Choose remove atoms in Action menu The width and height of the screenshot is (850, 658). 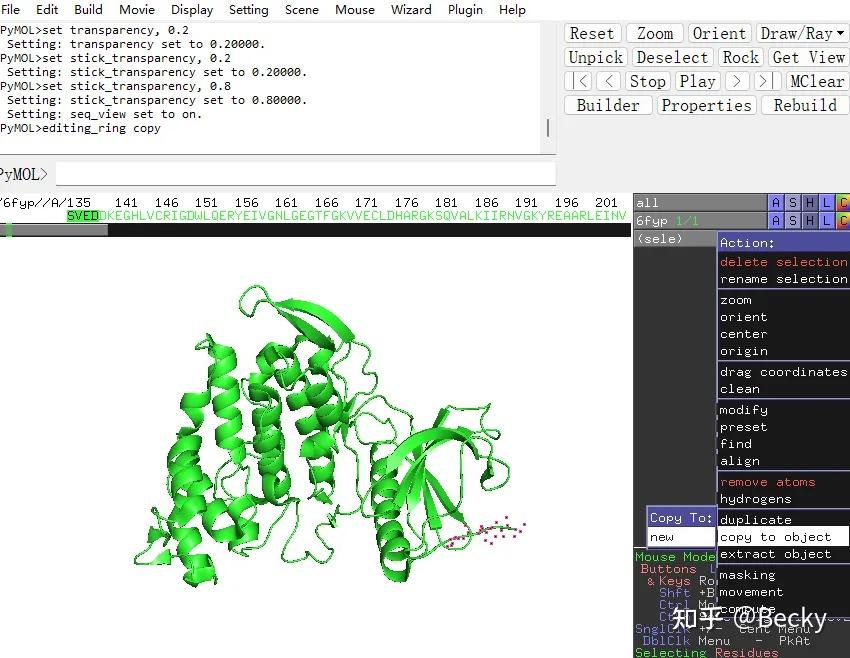(783, 482)
